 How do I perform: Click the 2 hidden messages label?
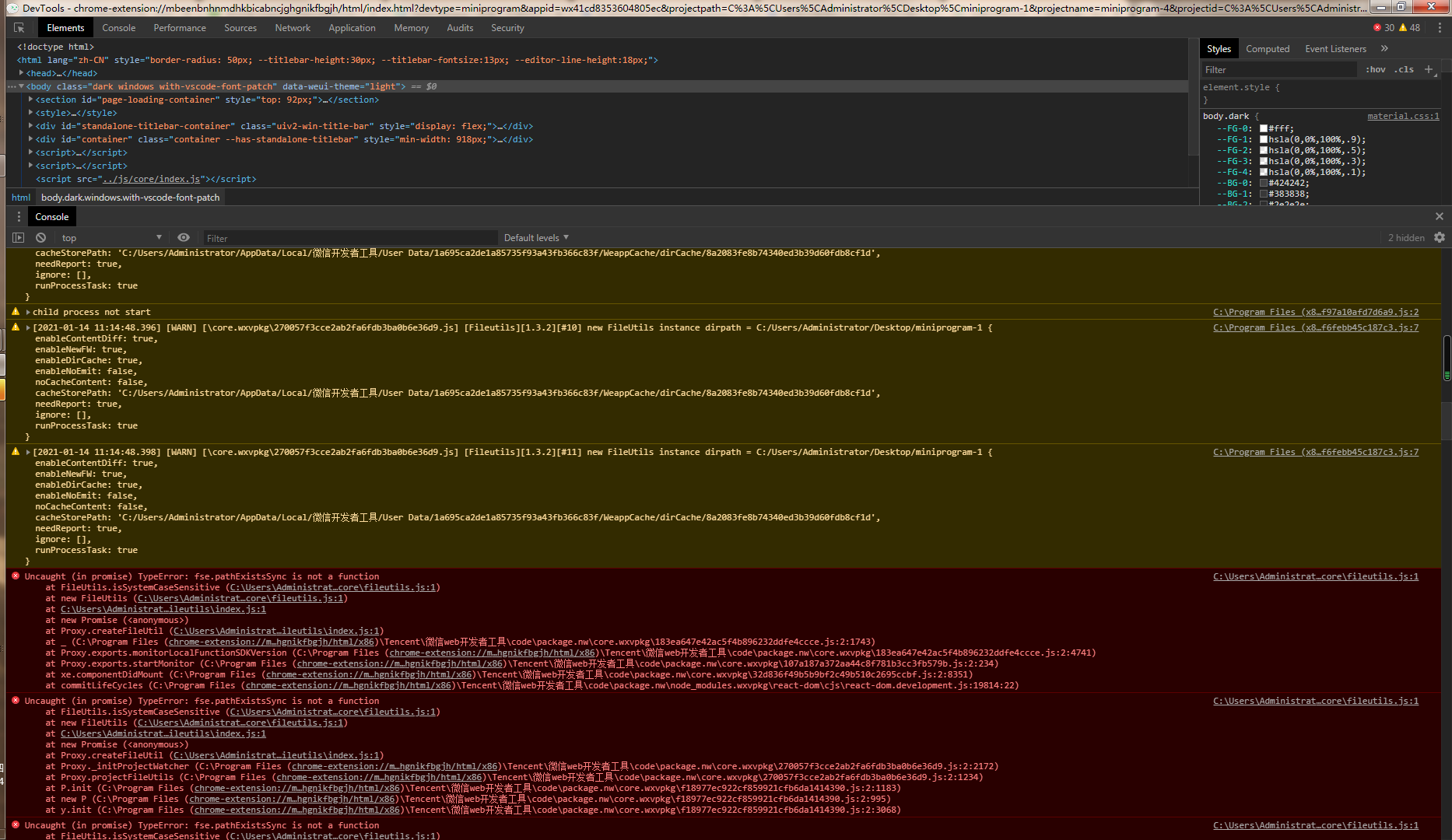point(1406,238)
